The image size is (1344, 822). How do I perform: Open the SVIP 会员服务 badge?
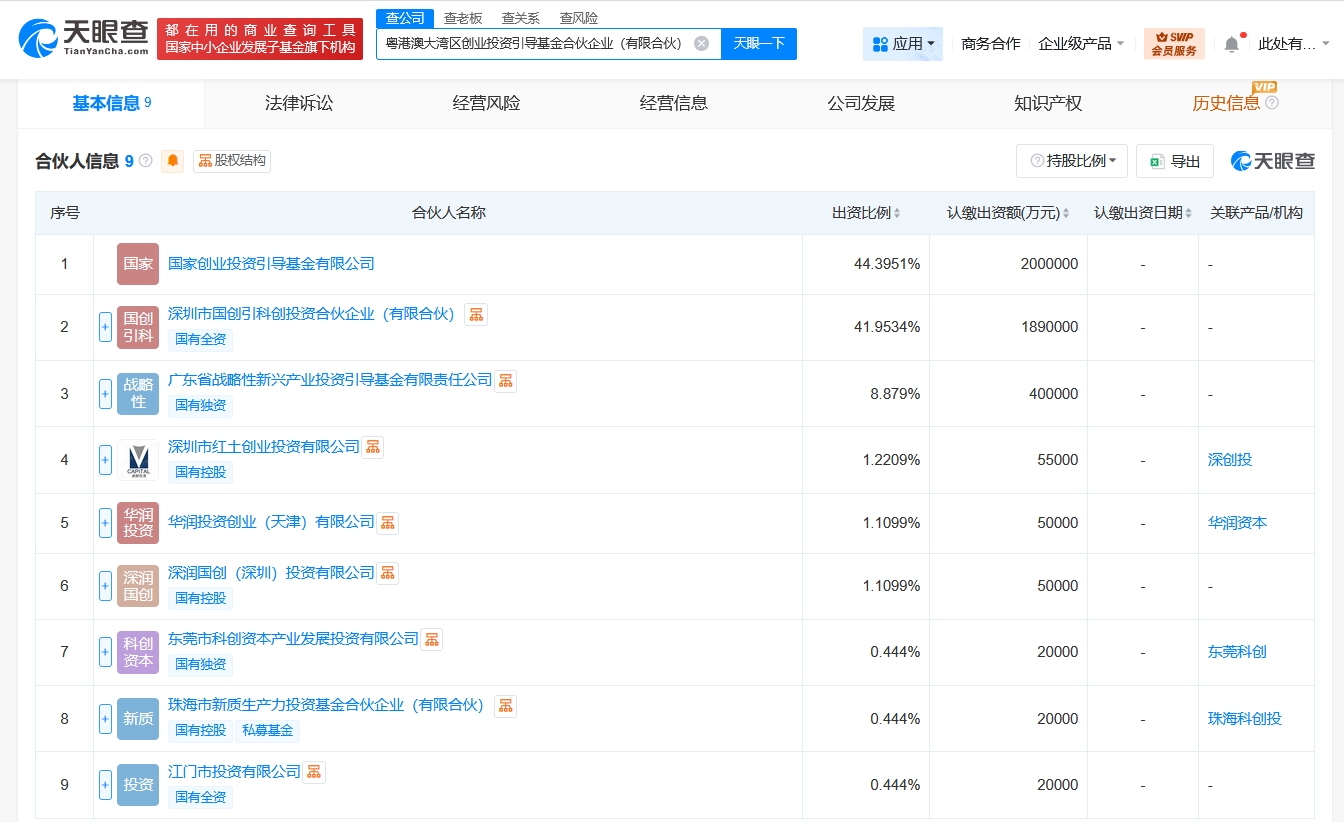point(1174,44)
